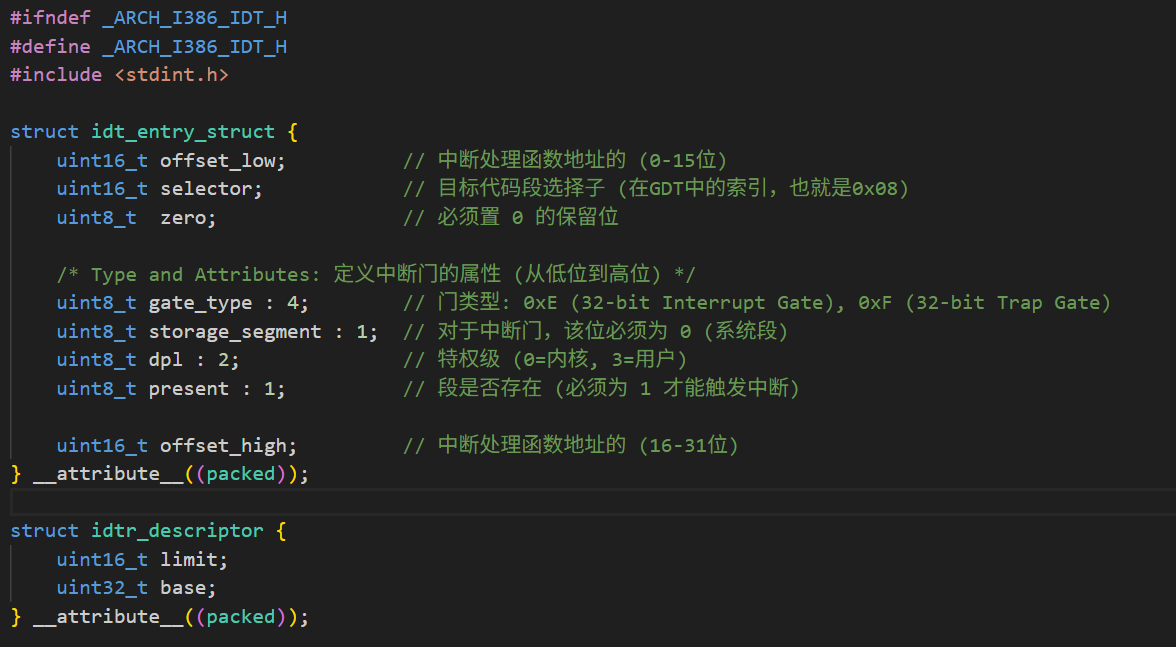Select the idtr_descriptor struct name
1176x647 pixels.
pyautogui.click(x=177, y=530)
